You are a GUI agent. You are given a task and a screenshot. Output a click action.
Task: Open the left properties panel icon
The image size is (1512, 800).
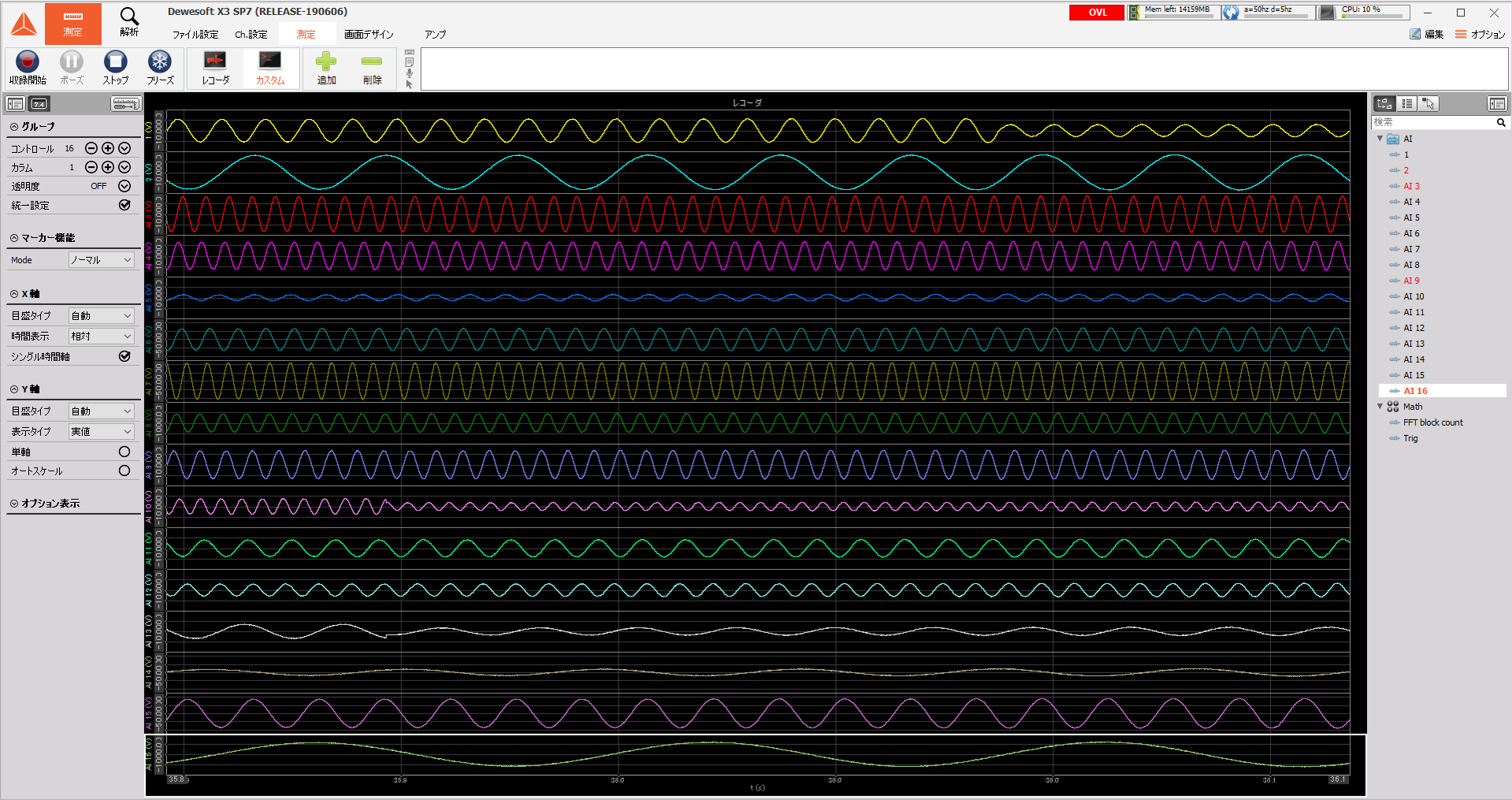pyautogui.click(x=16, y=104)
